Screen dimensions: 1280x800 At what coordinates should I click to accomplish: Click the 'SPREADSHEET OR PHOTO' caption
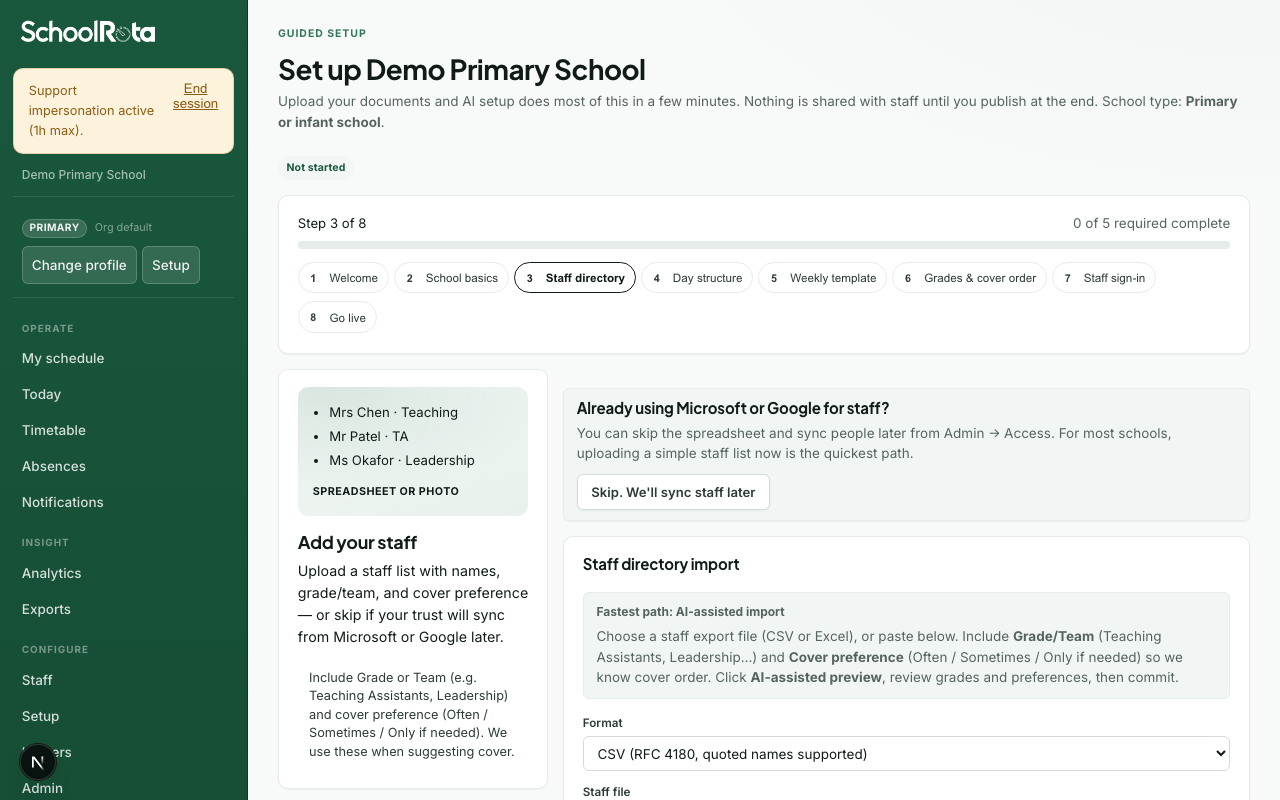[386, 491]
